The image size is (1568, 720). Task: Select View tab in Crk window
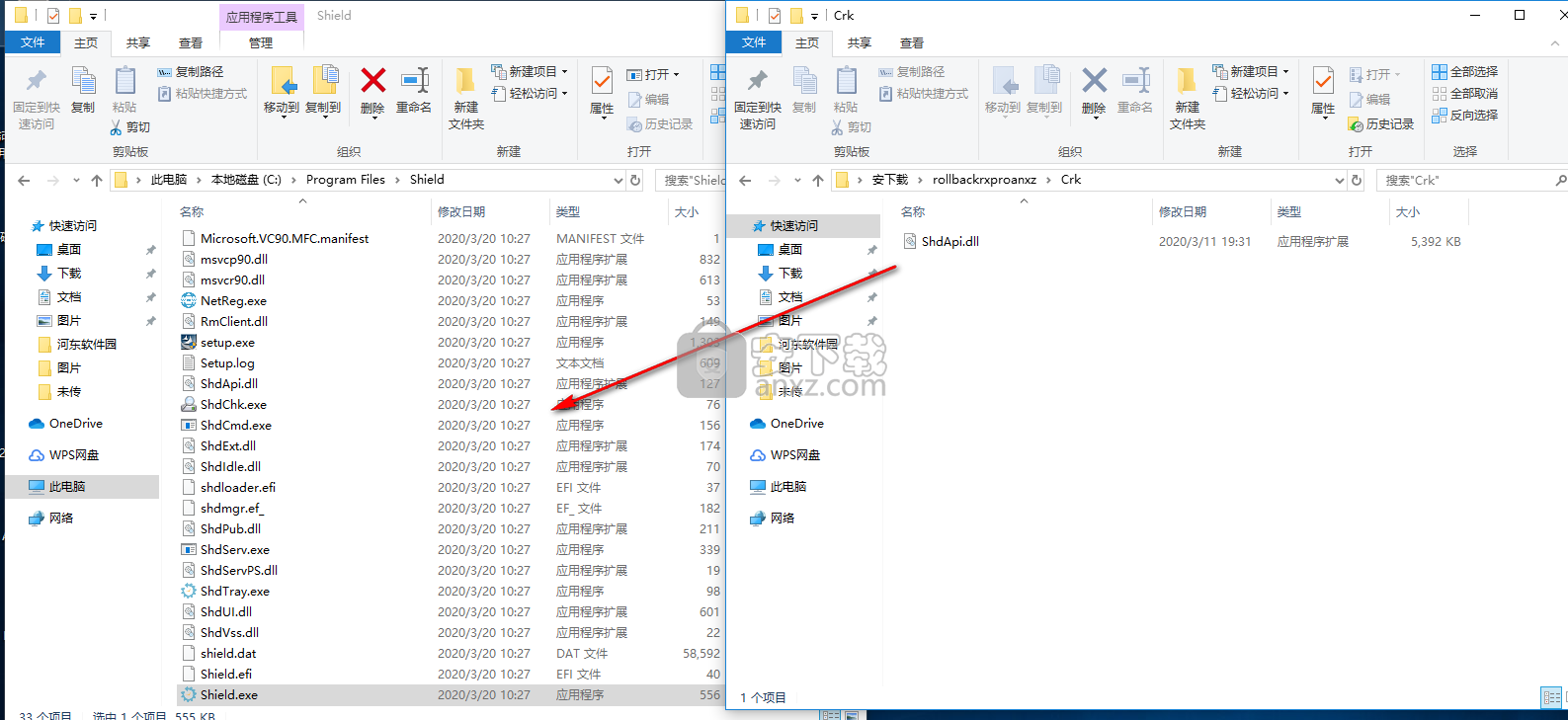click(912, 43)
